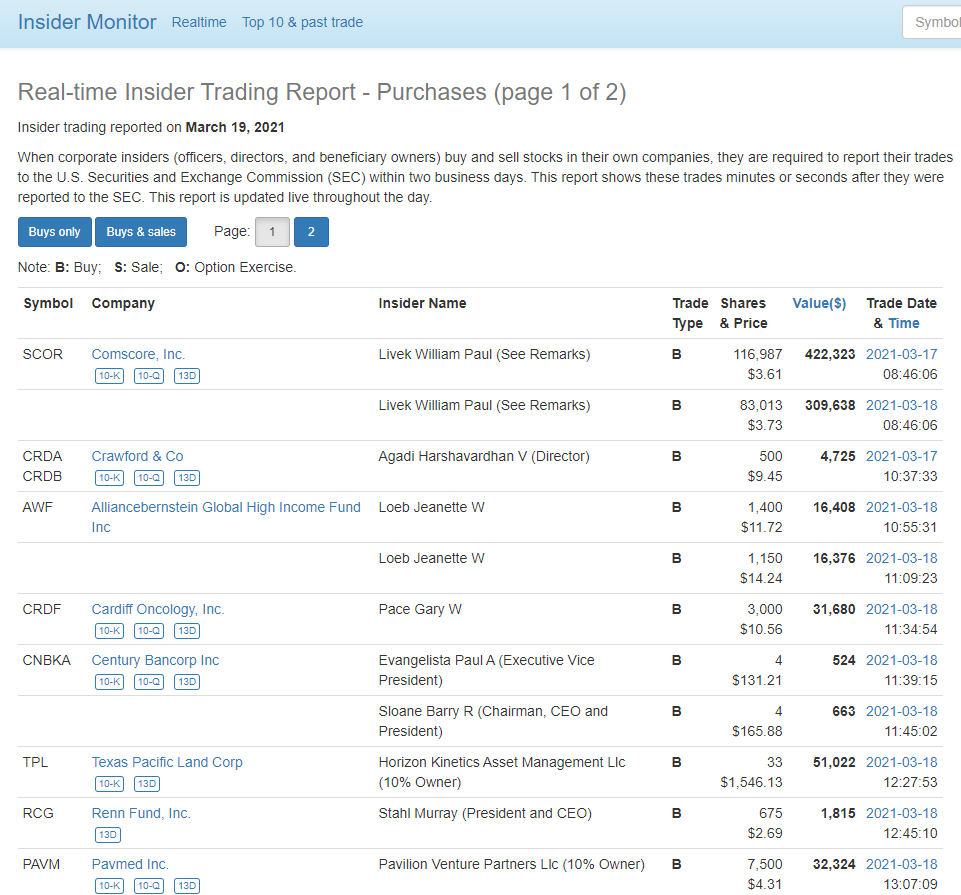
Task: Go to page 2
Action: (x=311, y=232)
